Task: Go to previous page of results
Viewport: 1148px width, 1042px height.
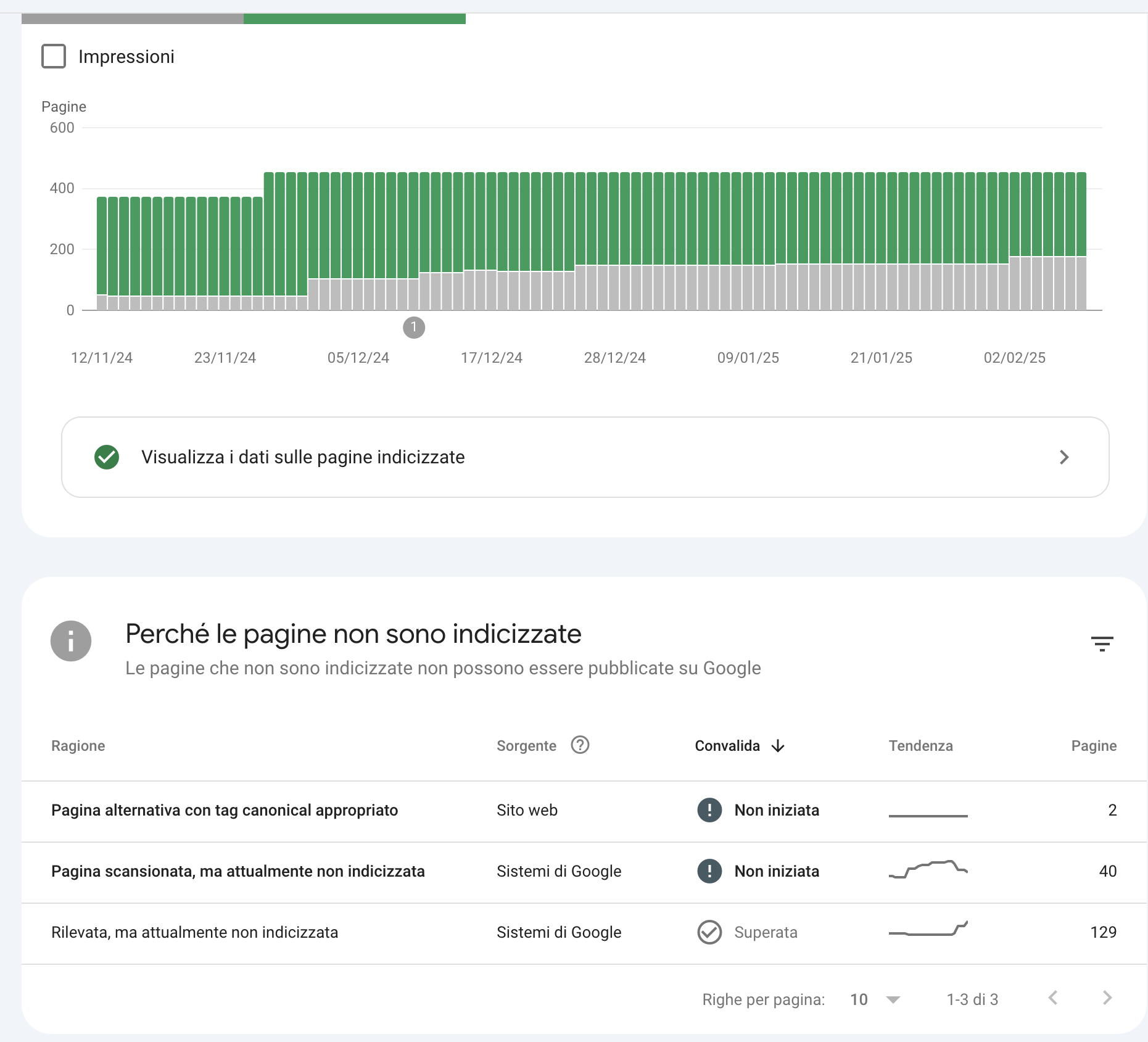Action: pyautogui.click(x=1053, y=998)
